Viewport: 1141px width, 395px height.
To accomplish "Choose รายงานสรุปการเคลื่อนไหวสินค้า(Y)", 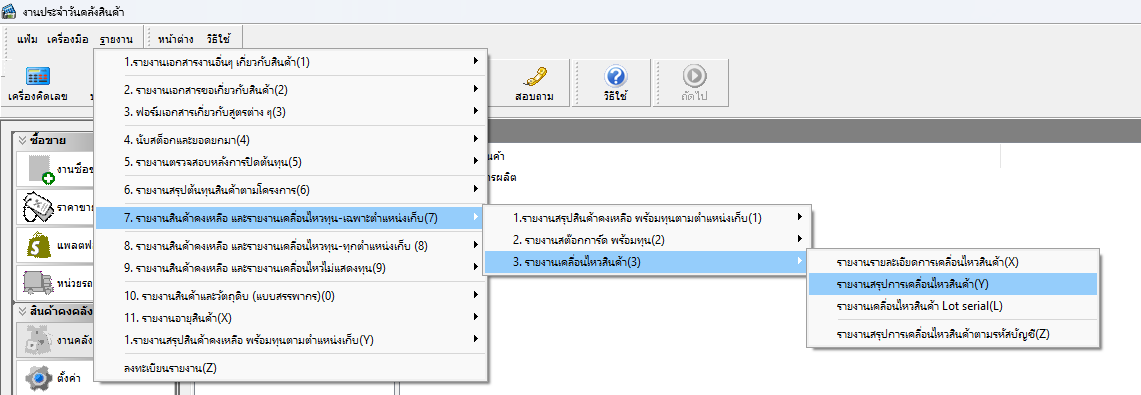I will pos(953,284).
